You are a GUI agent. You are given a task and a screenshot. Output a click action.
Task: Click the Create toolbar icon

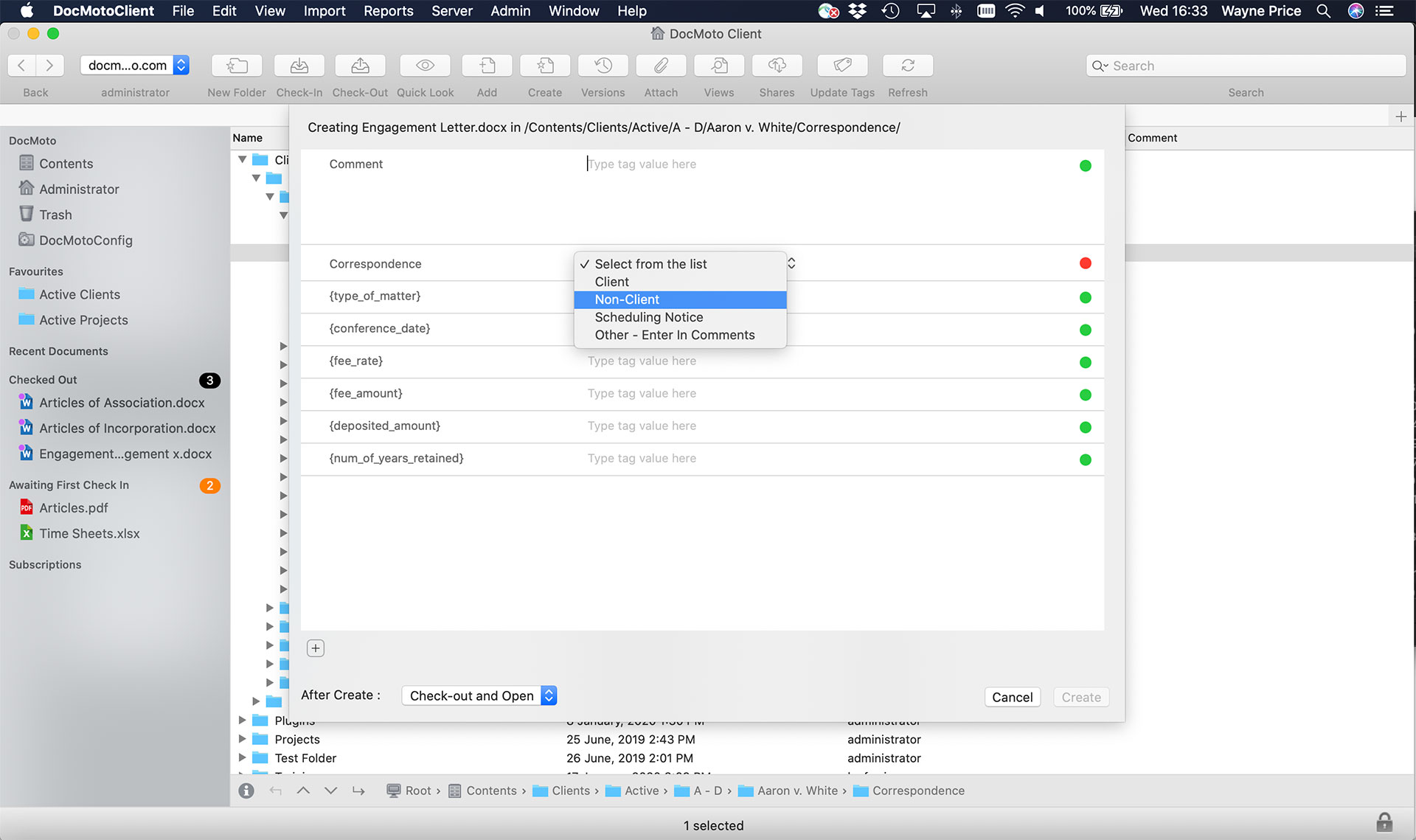[545, 66]
